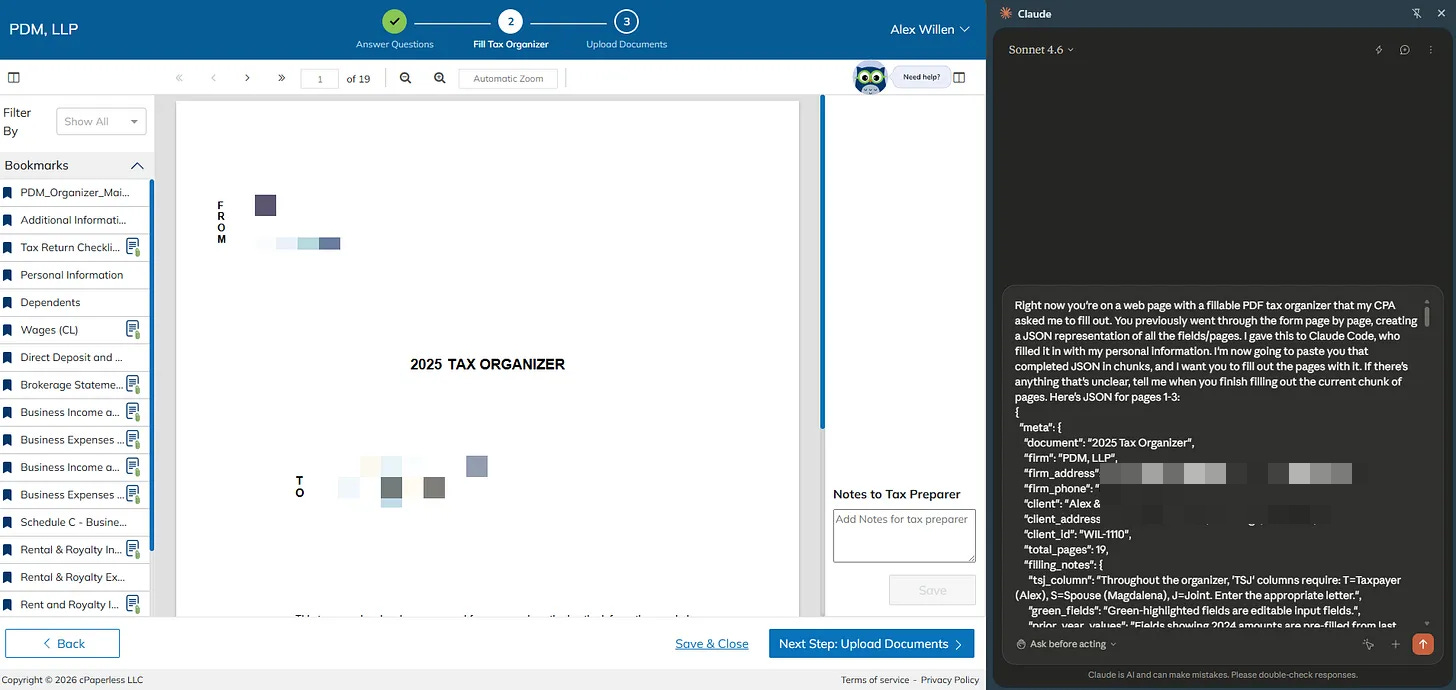Click the lightning bolt icon in Claude
Screen dimensions: 1456x690
coord(1379,50)
